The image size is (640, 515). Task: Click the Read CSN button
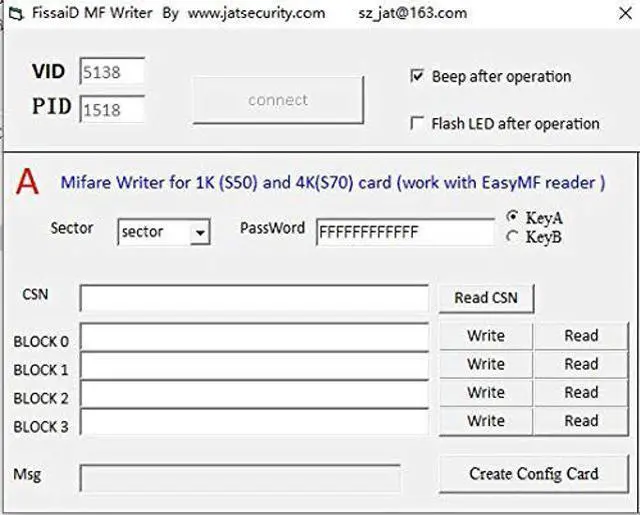(486, 297)
